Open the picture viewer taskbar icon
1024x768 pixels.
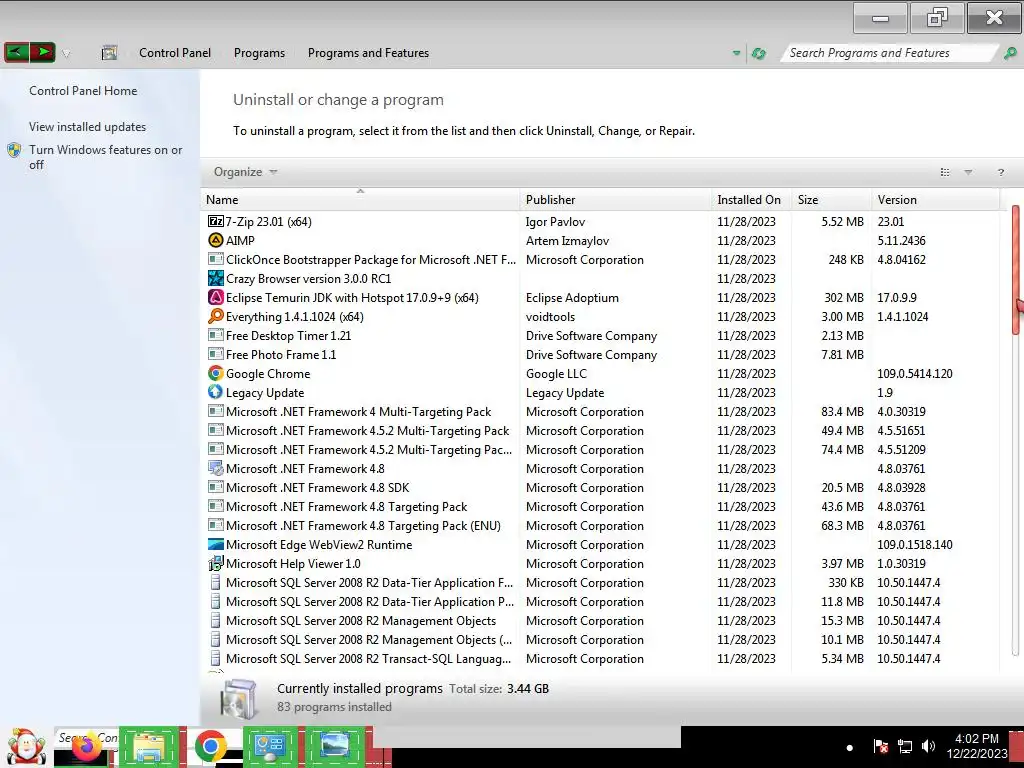click(x=334, y=746)
